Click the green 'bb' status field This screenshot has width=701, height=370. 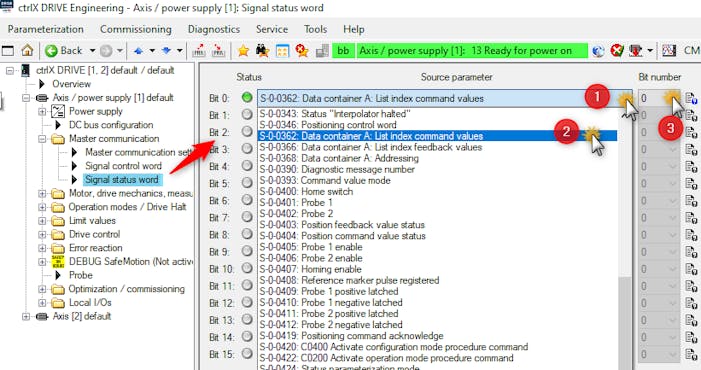click(343, 51)
